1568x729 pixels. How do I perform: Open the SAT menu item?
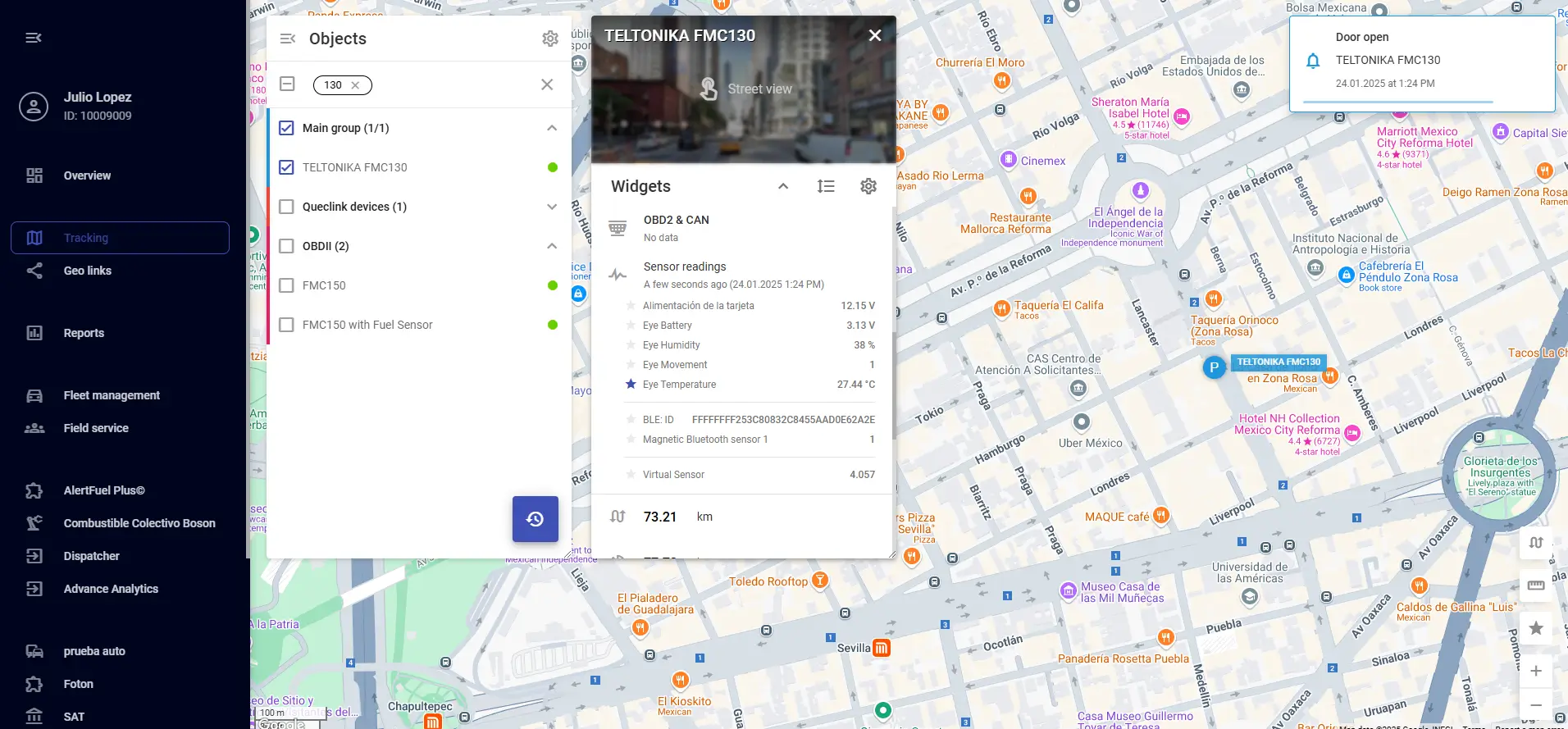pos(120,717)
